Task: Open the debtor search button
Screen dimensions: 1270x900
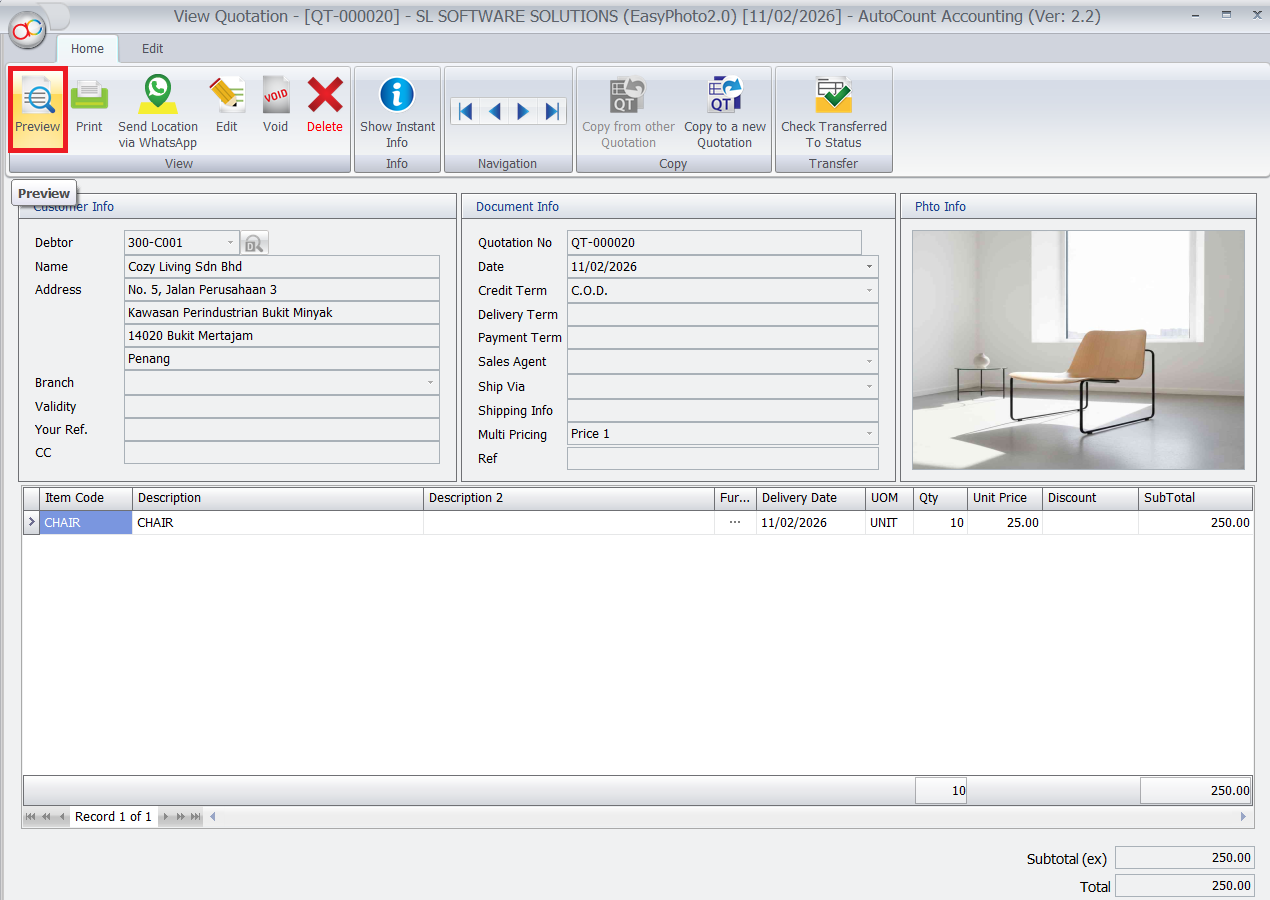Action: click(255, 243)
